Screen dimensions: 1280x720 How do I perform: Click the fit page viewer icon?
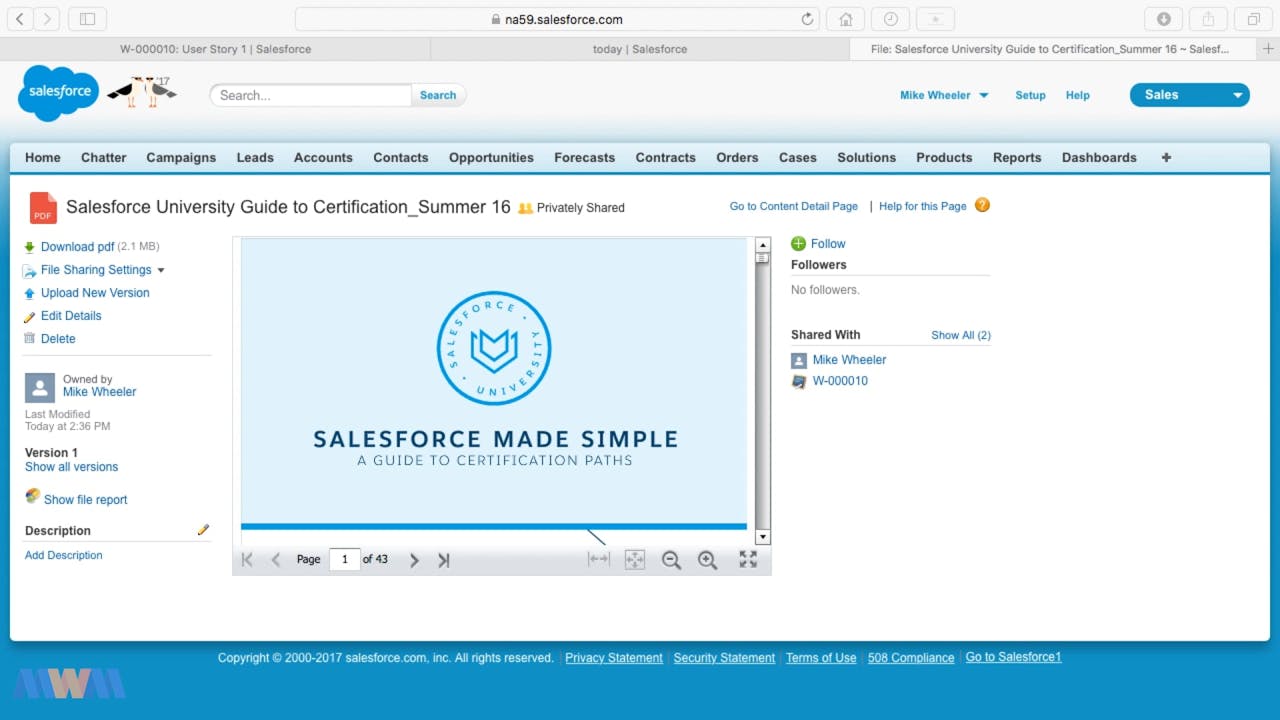point(635,560)
